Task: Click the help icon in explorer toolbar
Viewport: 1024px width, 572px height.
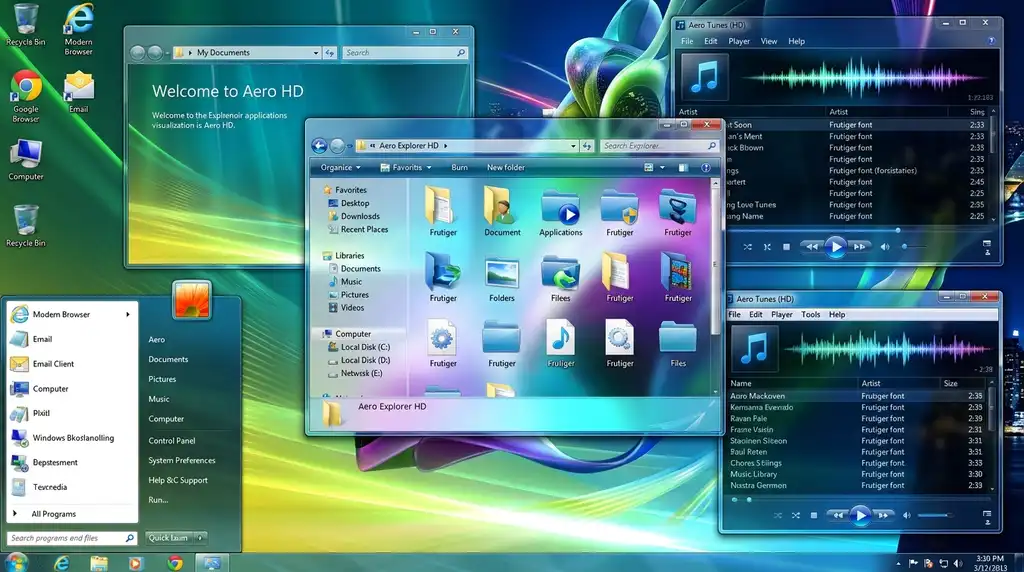Action: [705, 168]
